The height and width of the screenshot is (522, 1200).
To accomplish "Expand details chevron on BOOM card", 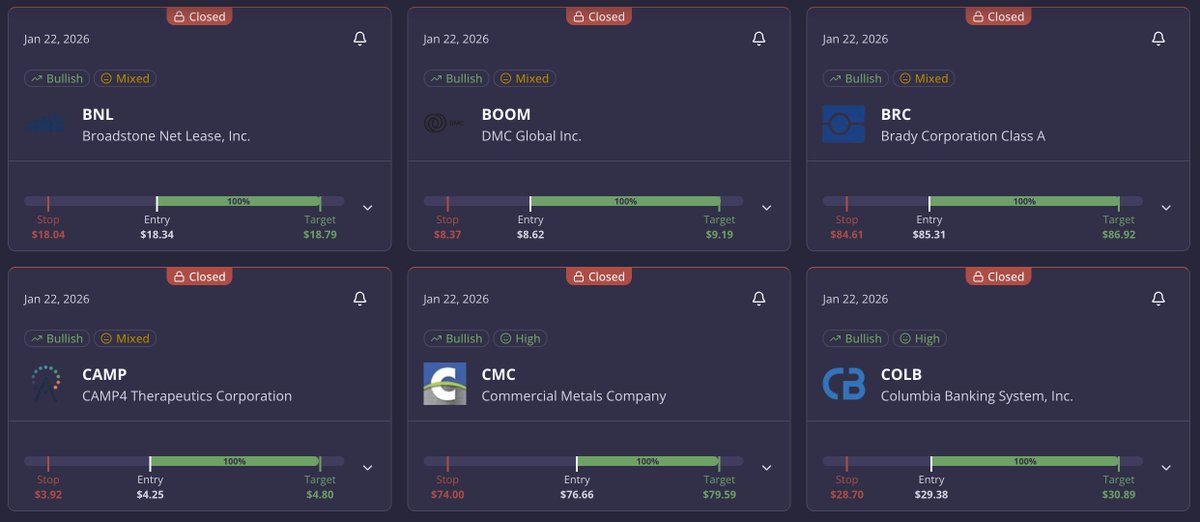I will (766, 208).
